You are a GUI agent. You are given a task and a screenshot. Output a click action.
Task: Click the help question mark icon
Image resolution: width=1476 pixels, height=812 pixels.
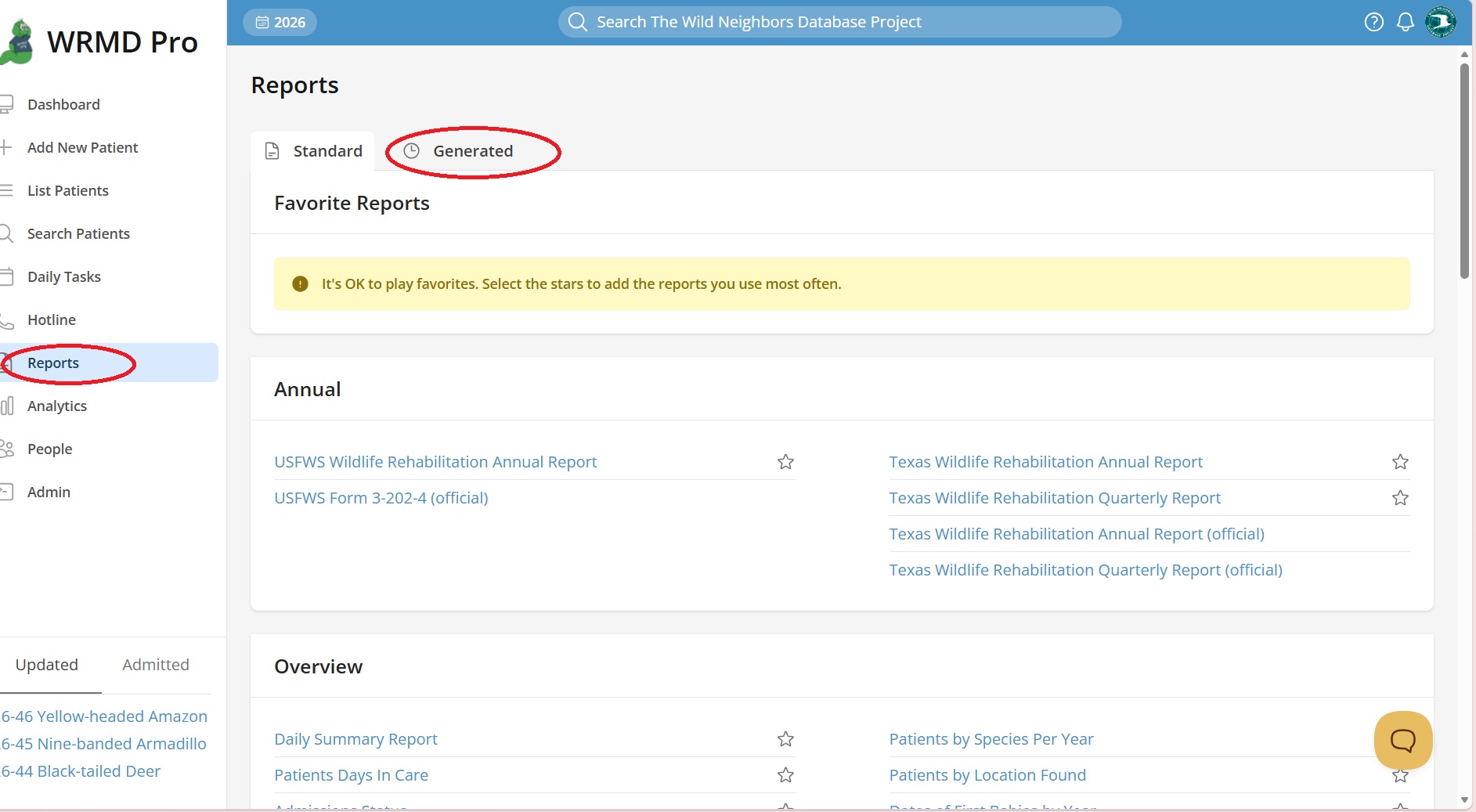tap(1373, 22)
